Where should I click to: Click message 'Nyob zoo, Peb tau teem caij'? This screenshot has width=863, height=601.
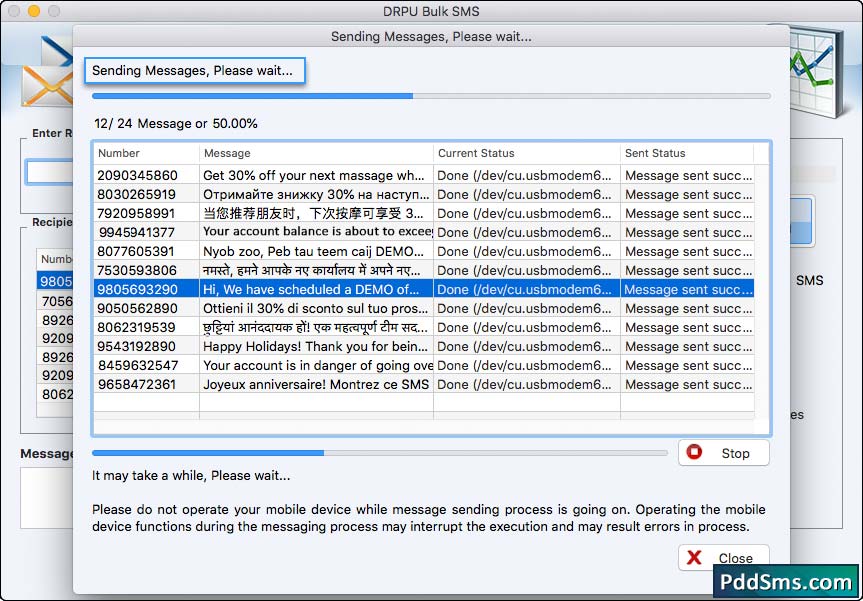click(316, 252)
